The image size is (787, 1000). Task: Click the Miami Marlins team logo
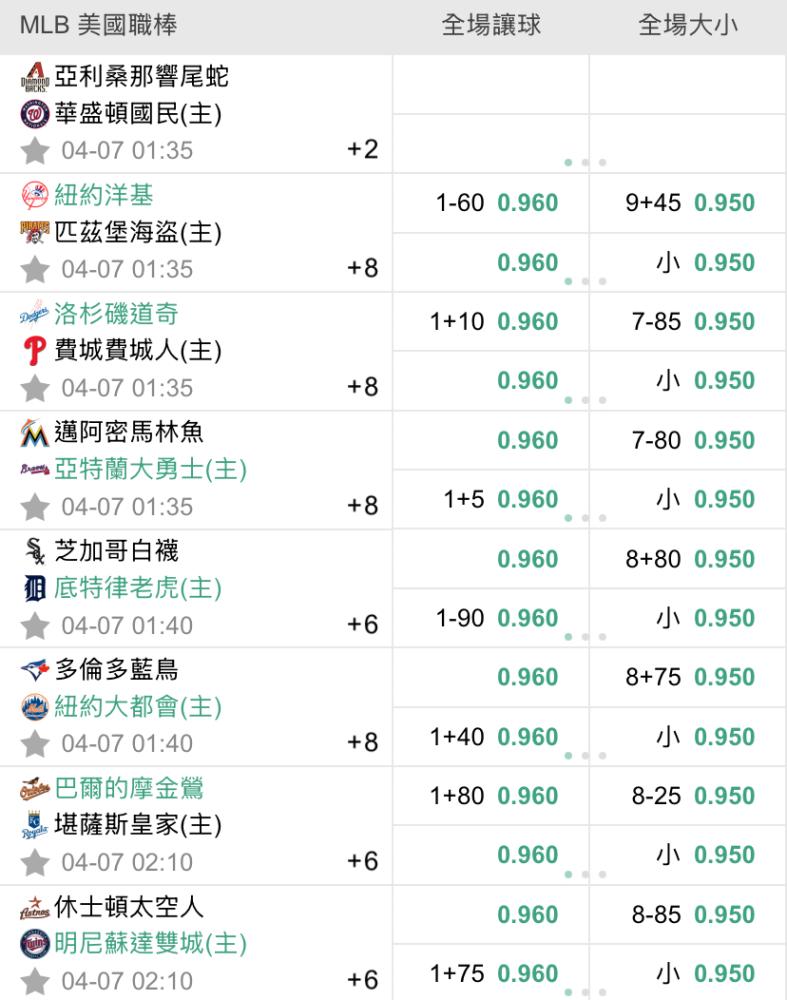click(34, 433)
